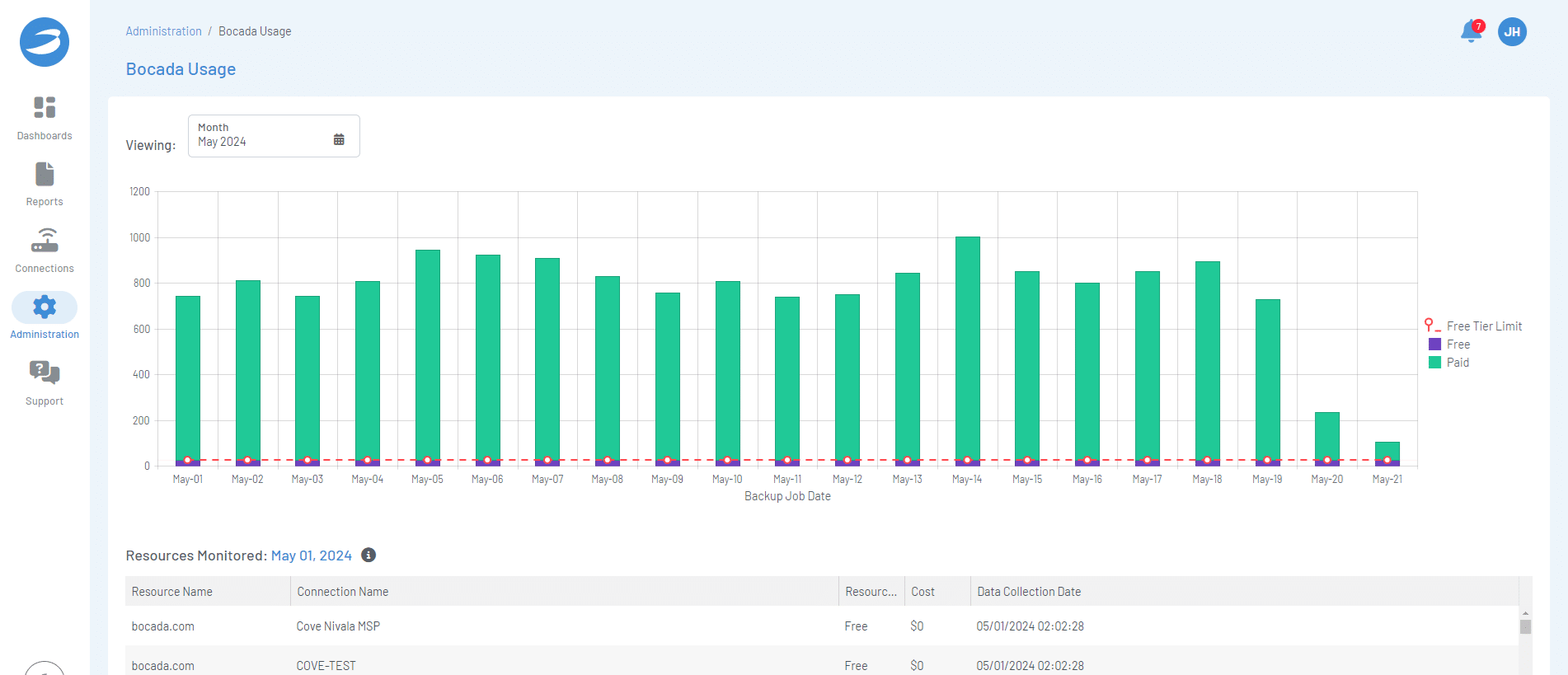Open the Support chat icon

[x=45, y=373]
